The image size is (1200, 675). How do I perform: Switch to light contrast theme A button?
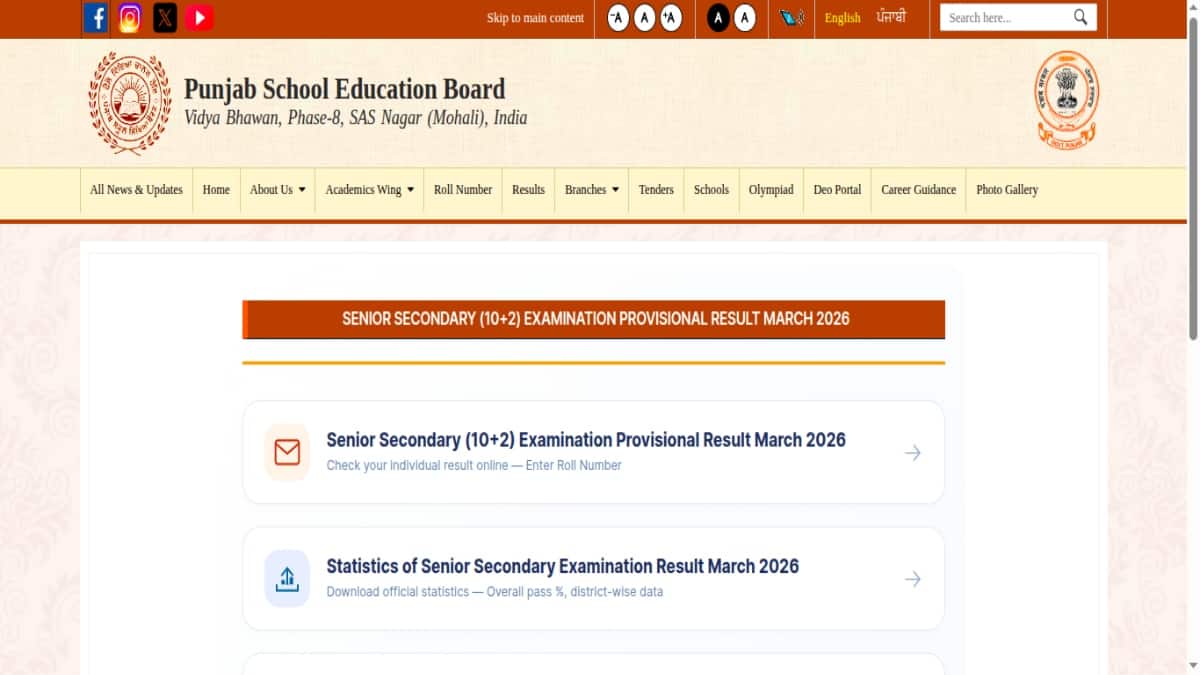tap(745, 18)
